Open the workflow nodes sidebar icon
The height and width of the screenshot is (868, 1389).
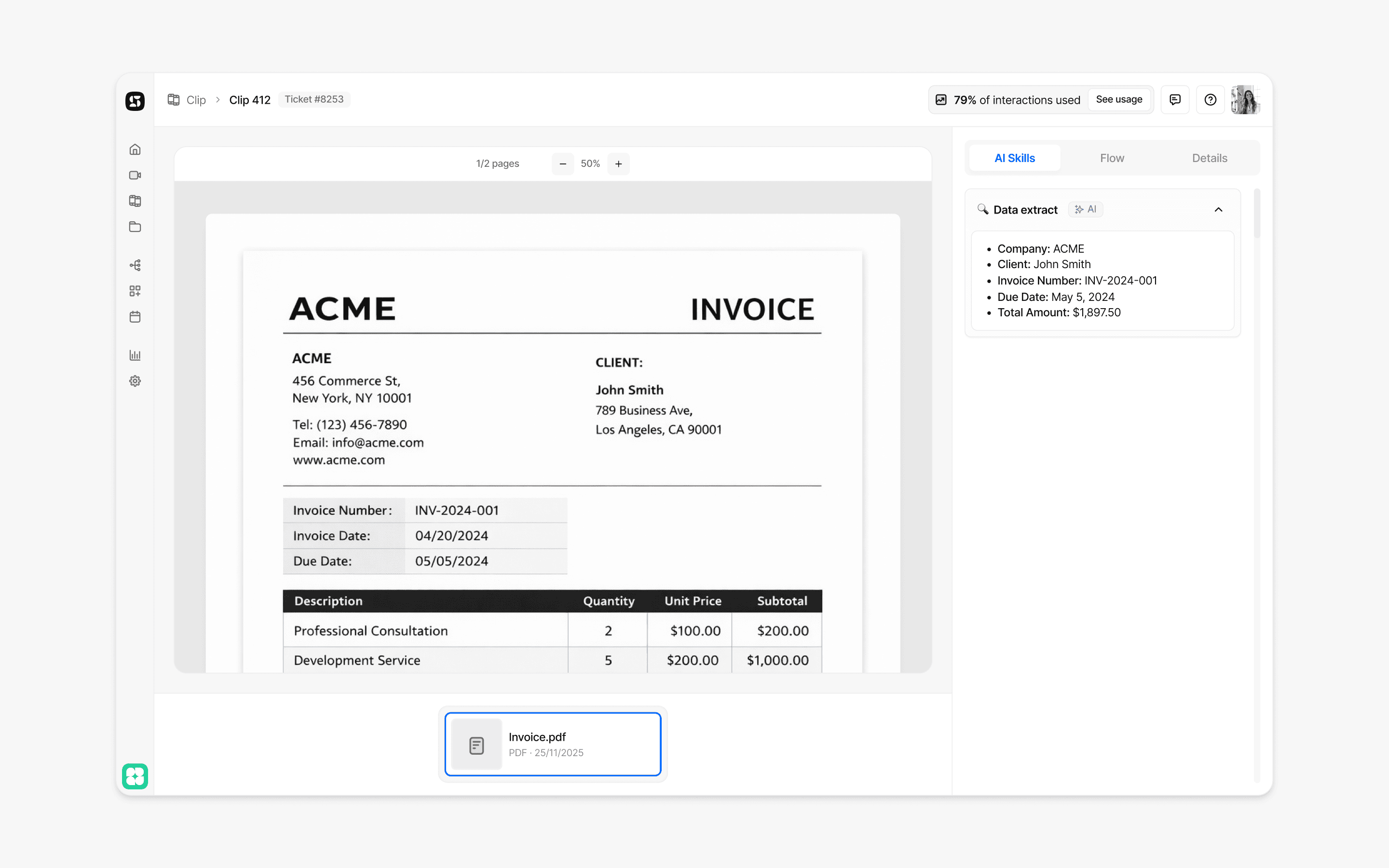(135, 265)
